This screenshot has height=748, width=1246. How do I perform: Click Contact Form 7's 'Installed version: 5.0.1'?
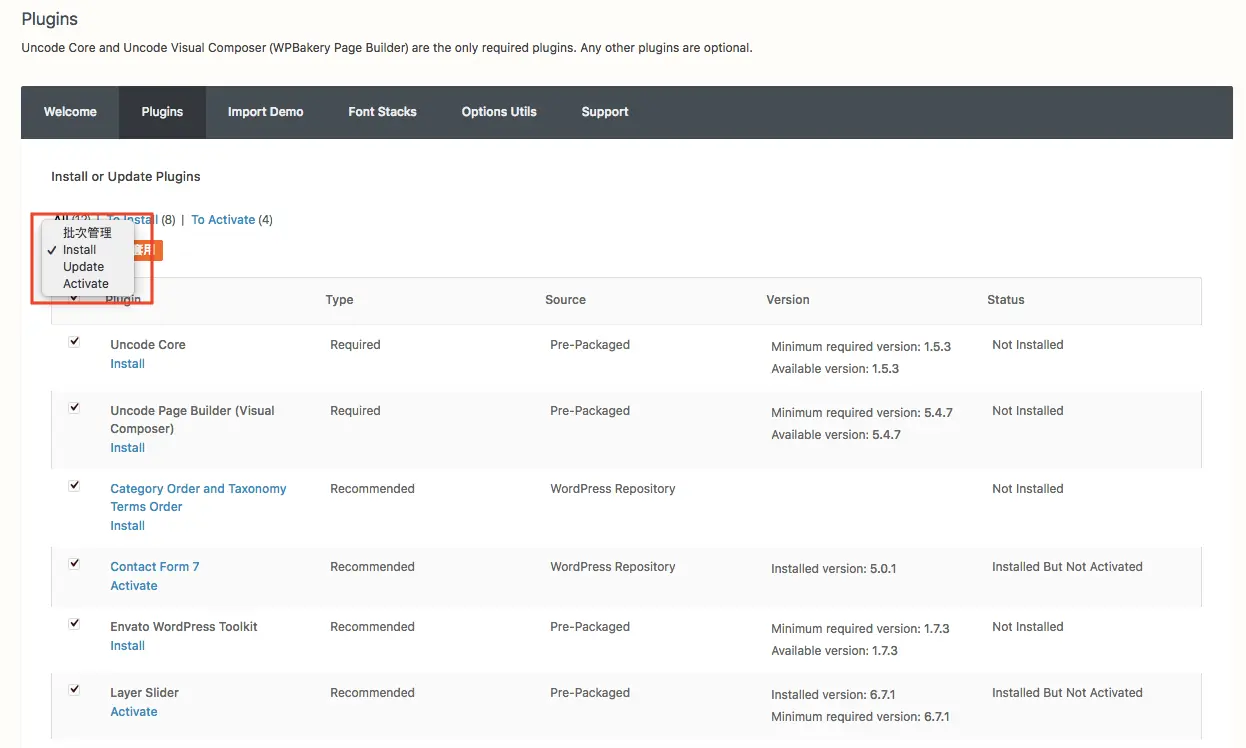click(x=834, y=569)
